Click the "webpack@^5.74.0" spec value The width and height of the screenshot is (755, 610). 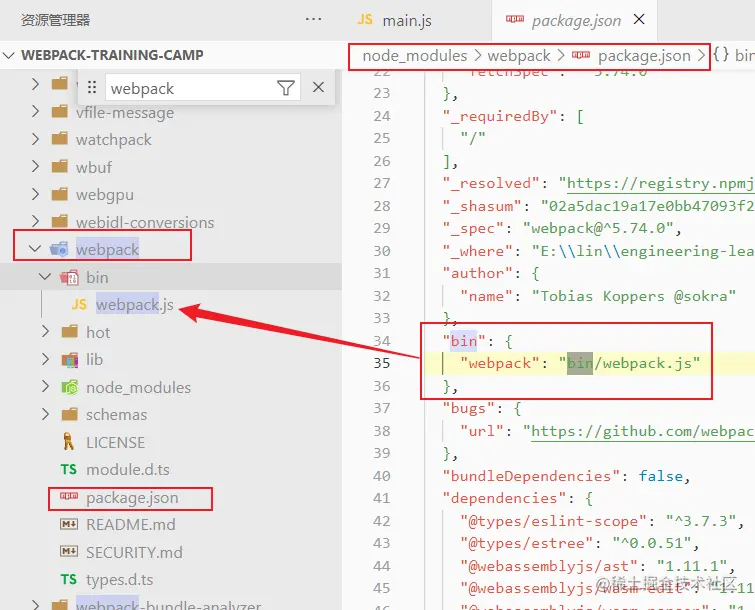pyautogui.click(x=598, y=228)
